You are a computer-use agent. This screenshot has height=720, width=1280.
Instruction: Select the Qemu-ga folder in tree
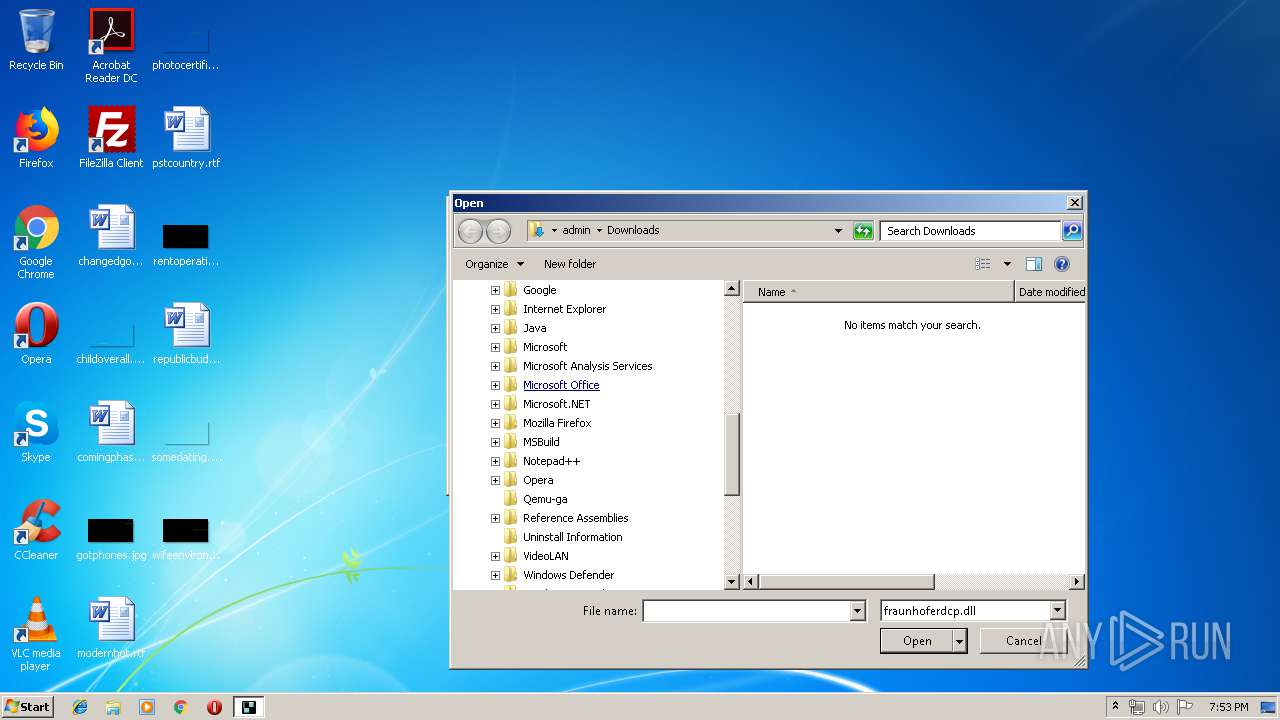(545, 499)
